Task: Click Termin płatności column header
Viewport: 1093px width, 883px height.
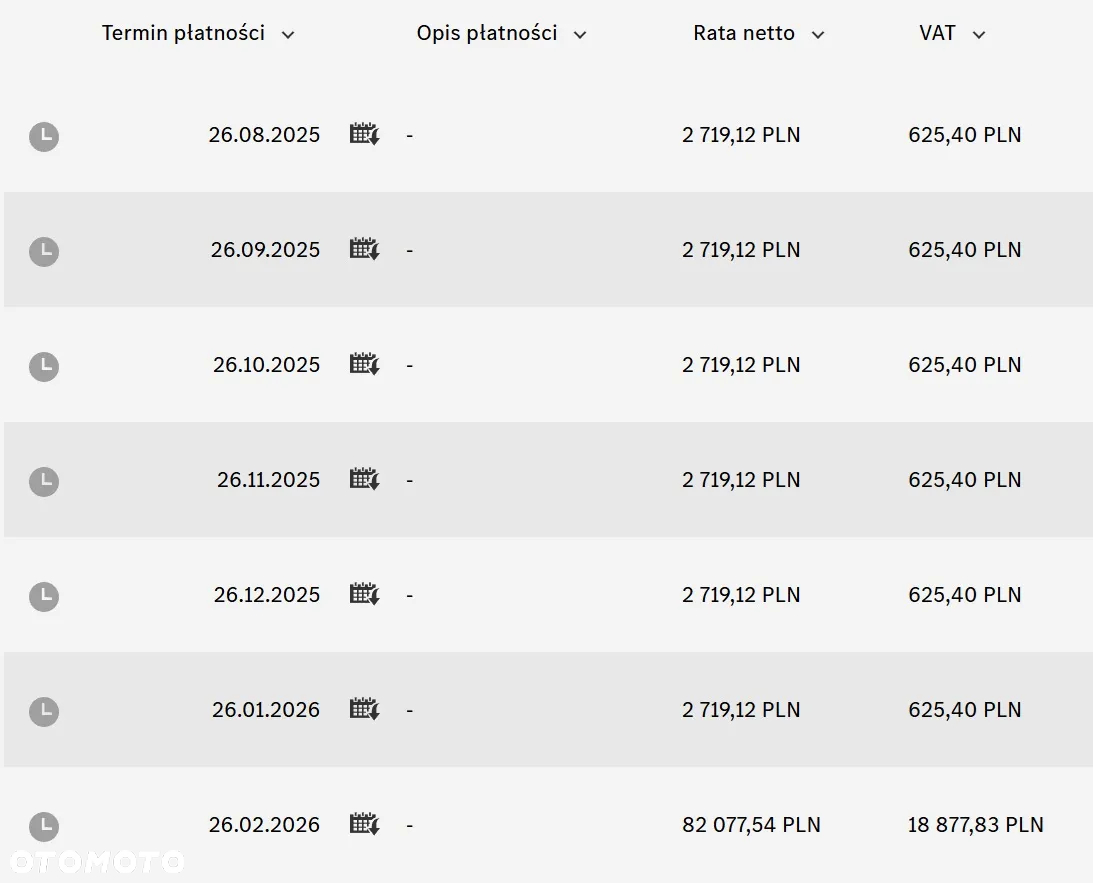Action: tap(183, 33)
